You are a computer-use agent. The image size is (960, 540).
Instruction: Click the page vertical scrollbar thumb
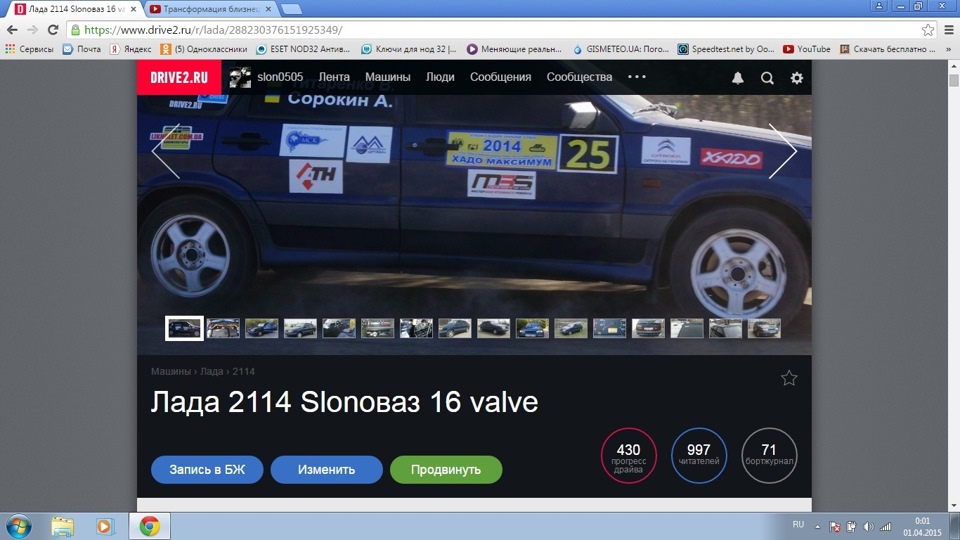tap(954, 80)
